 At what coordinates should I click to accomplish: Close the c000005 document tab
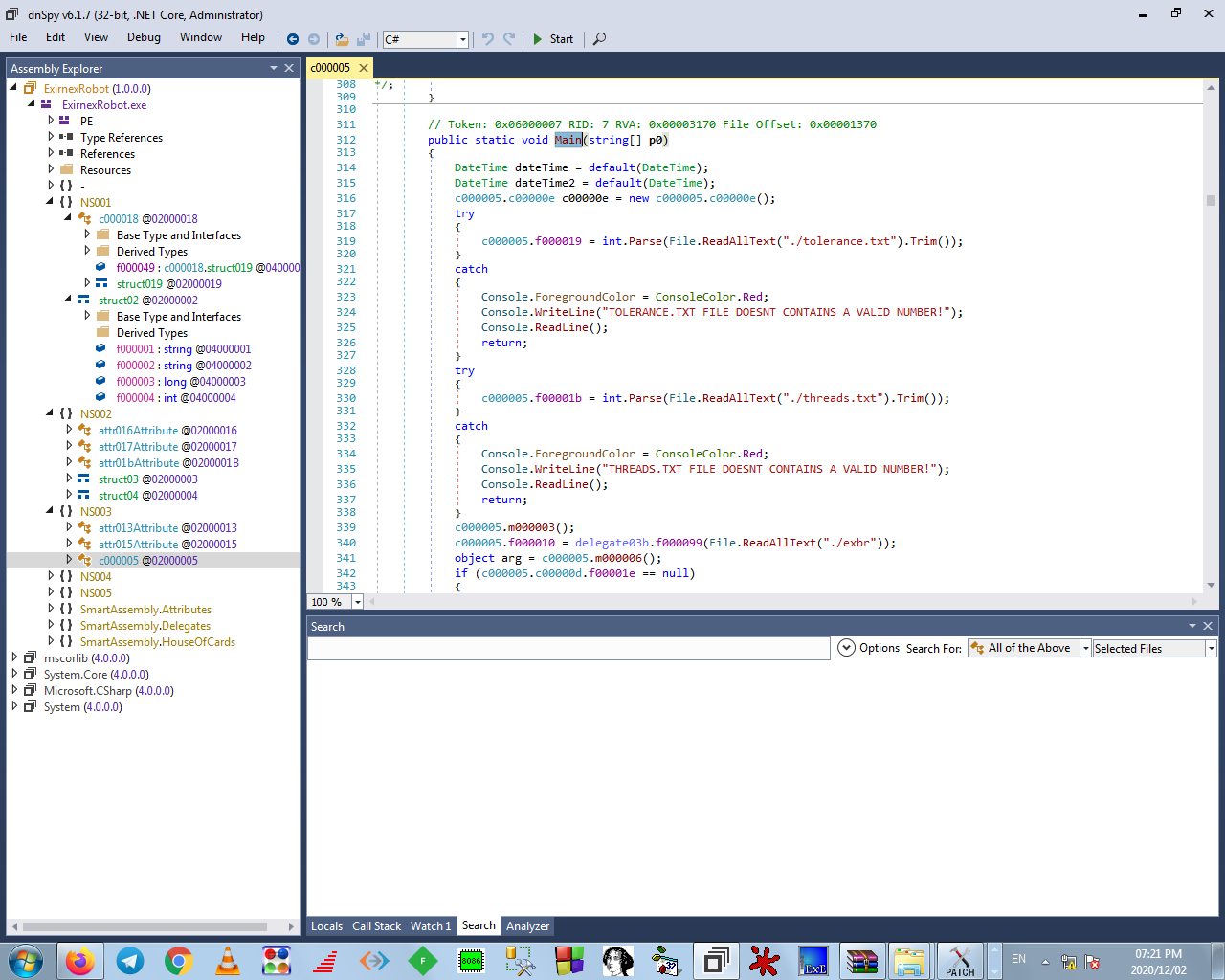(x=363, y=68)
